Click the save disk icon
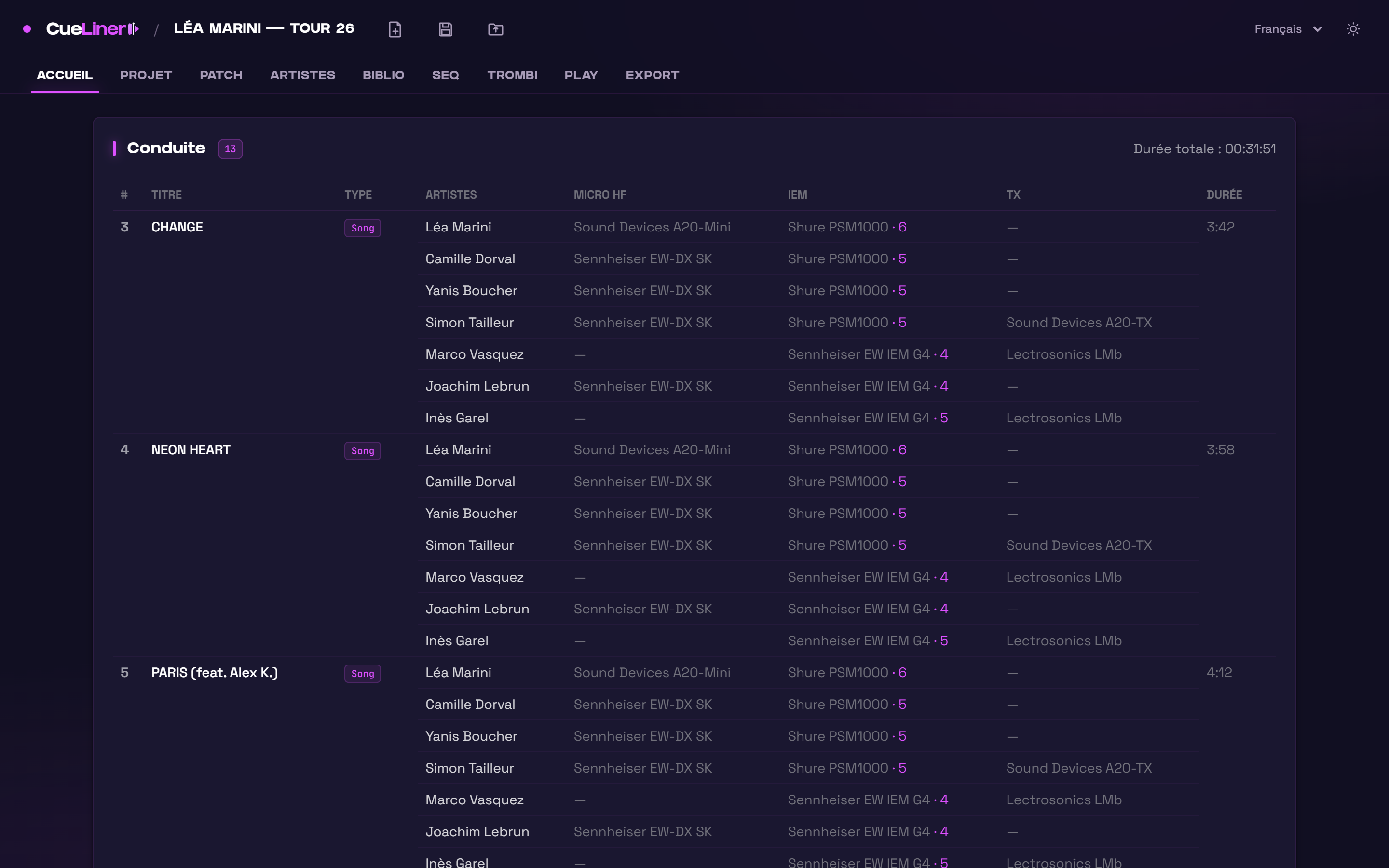Viewport: 1389px width, 868px height. 446,29
